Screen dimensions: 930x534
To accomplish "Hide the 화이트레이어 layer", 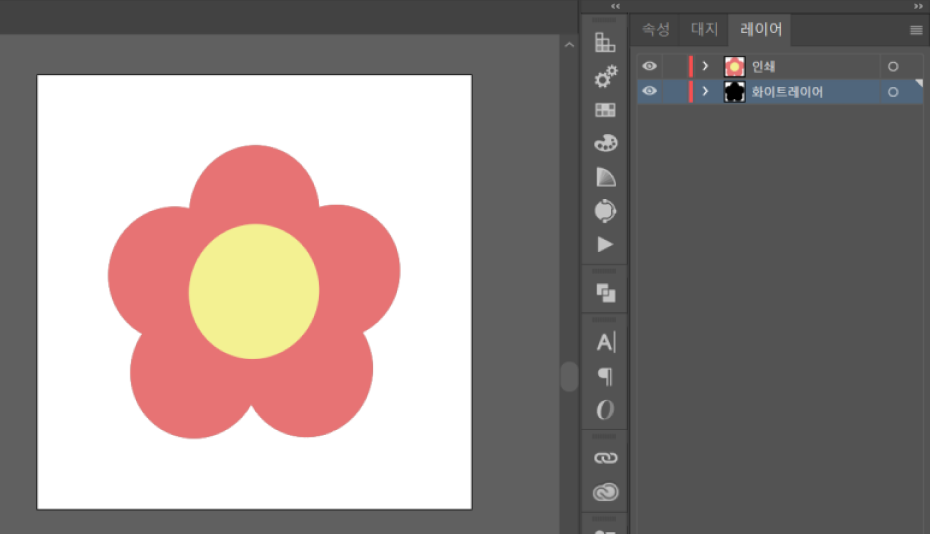I will tap(650, 92).
